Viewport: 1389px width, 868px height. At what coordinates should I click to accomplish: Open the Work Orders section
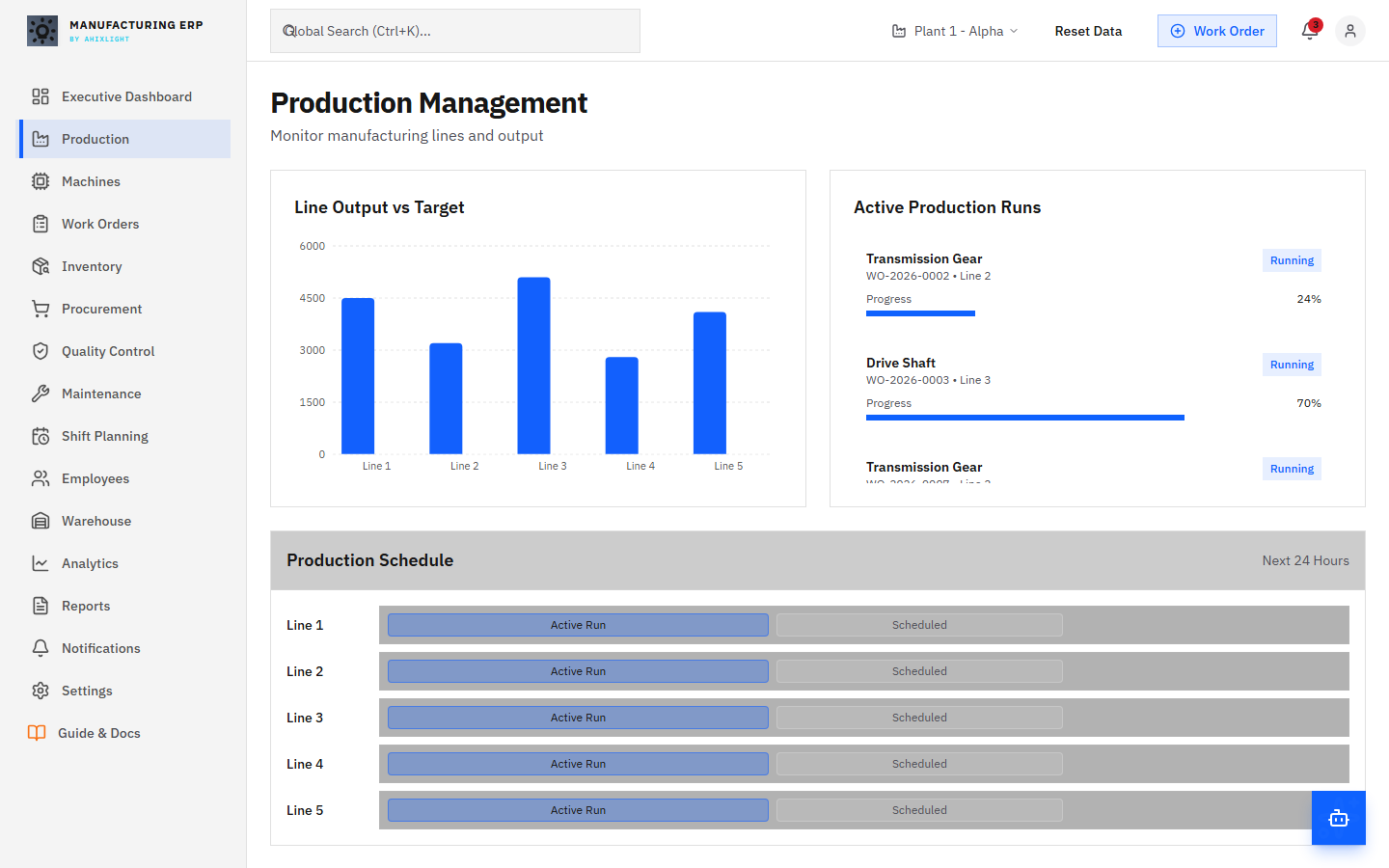click(125, 224)
